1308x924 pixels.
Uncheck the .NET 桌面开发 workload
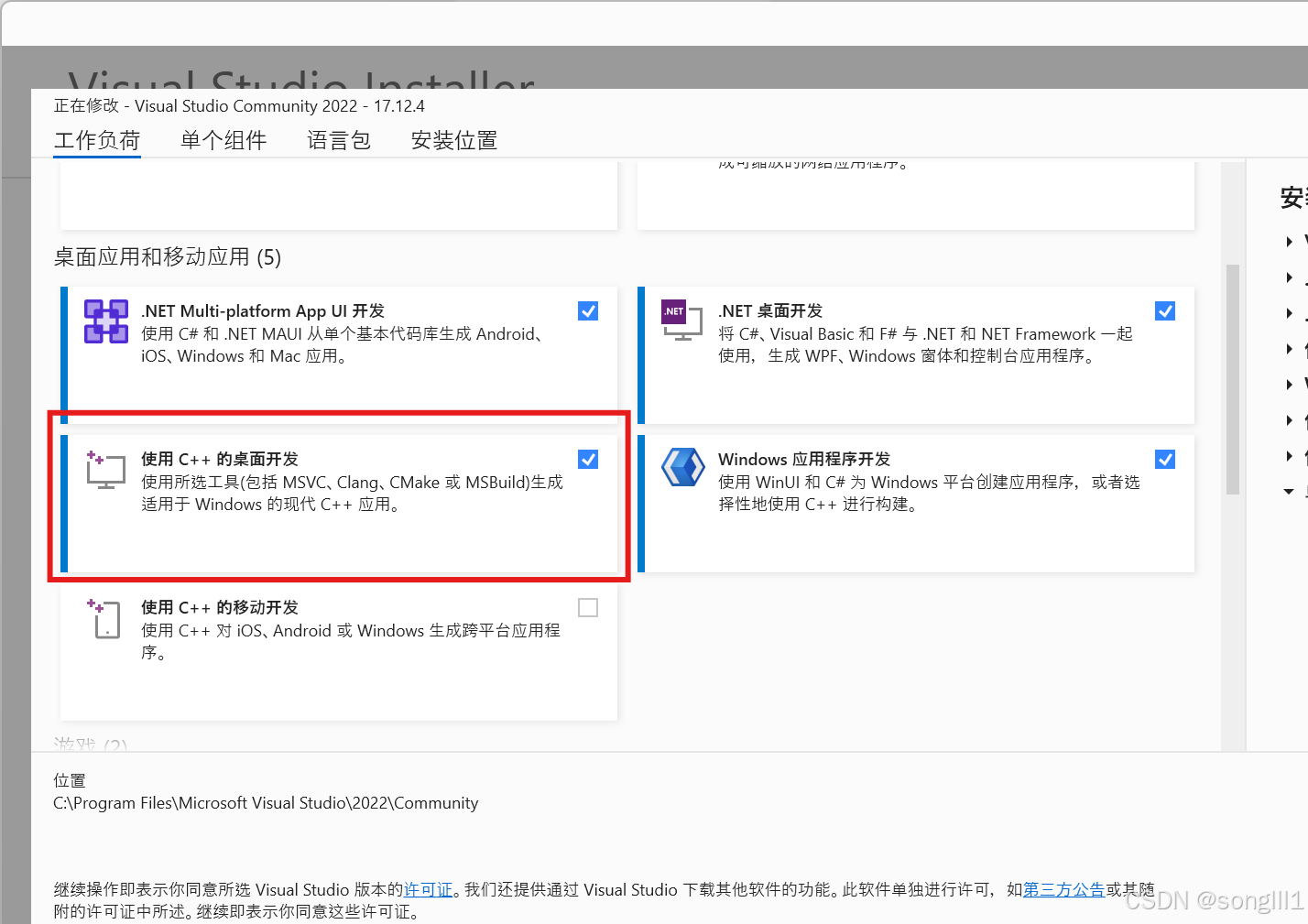pos(1164,310)
